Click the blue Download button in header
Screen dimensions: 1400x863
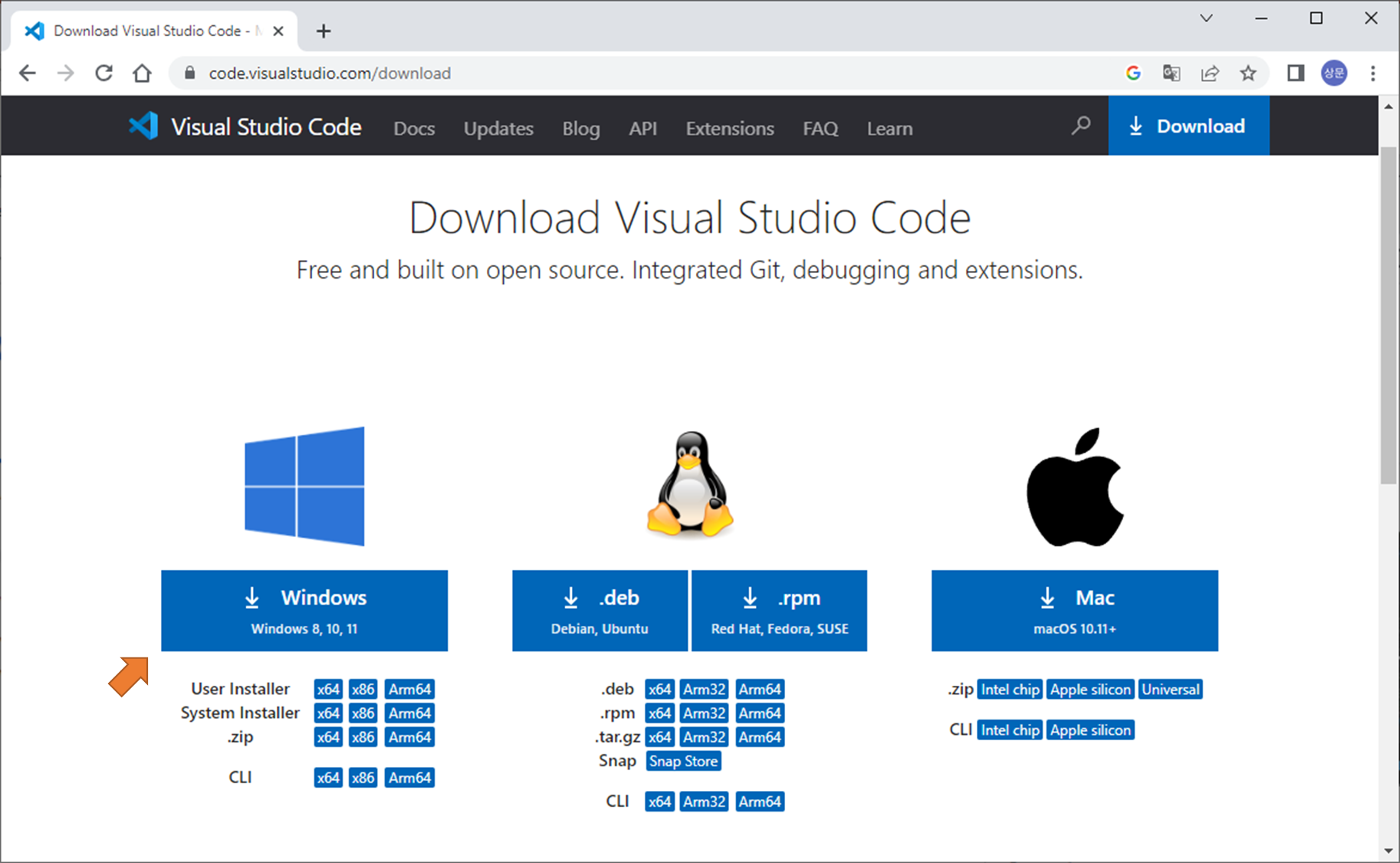1188,126
